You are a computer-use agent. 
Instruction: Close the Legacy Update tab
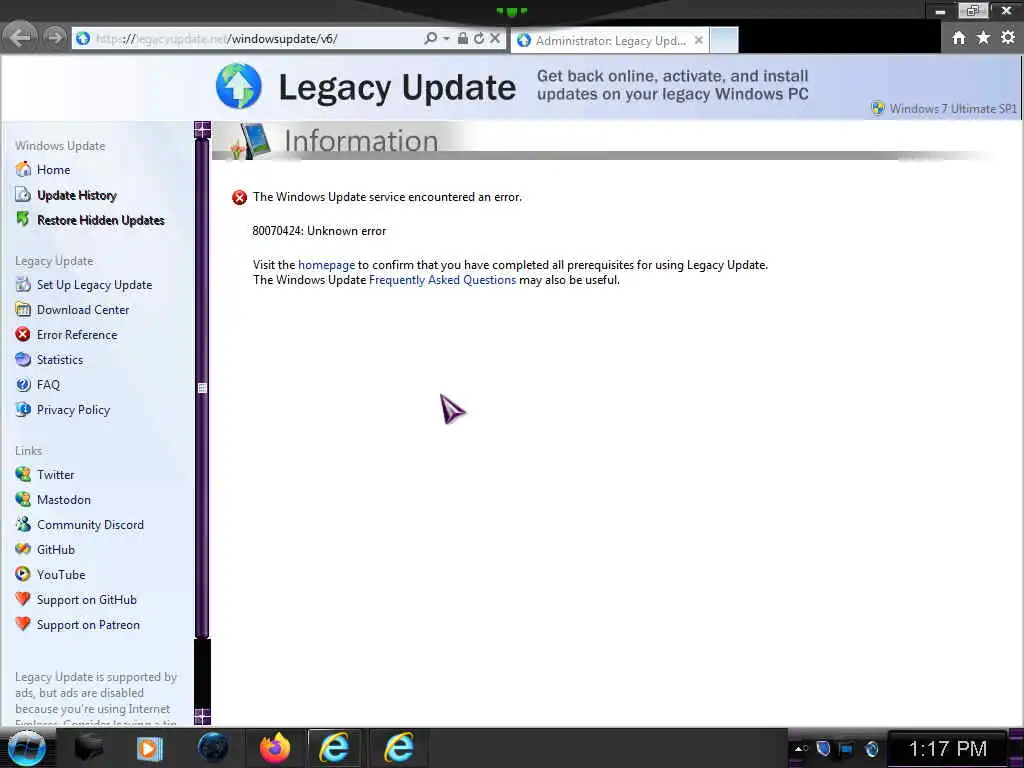point(699,40)
